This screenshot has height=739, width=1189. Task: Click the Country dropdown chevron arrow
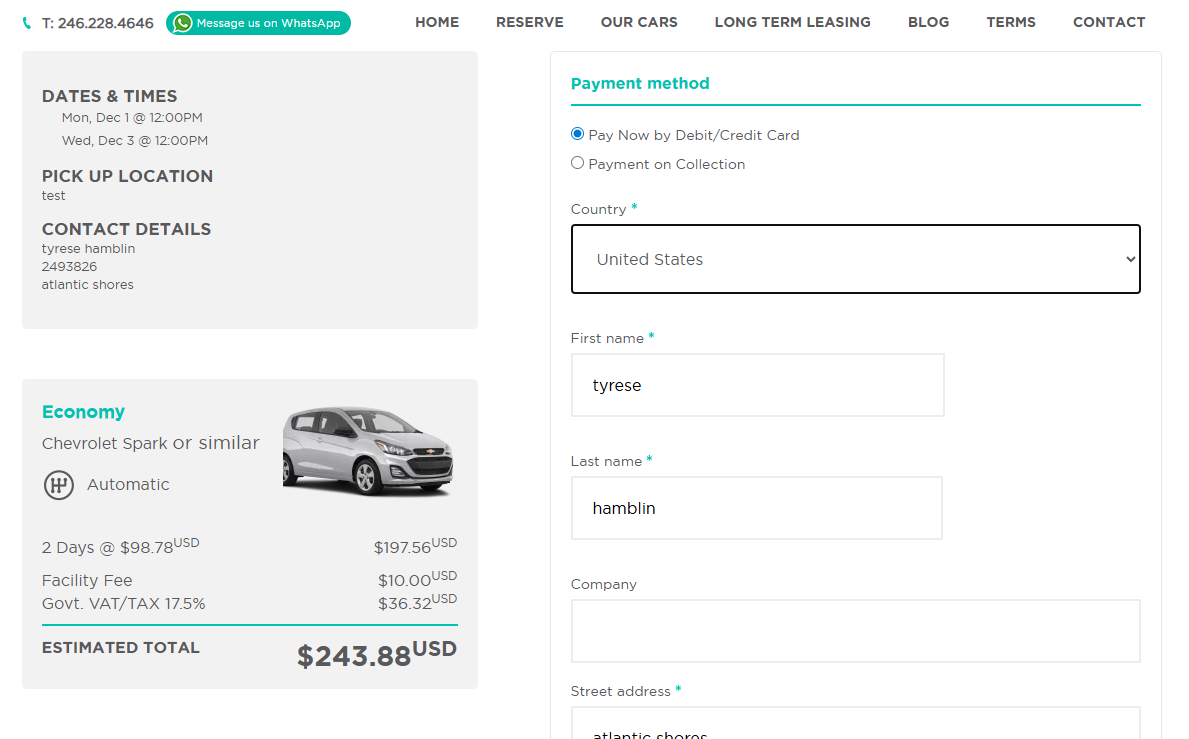click(1130, 259)
